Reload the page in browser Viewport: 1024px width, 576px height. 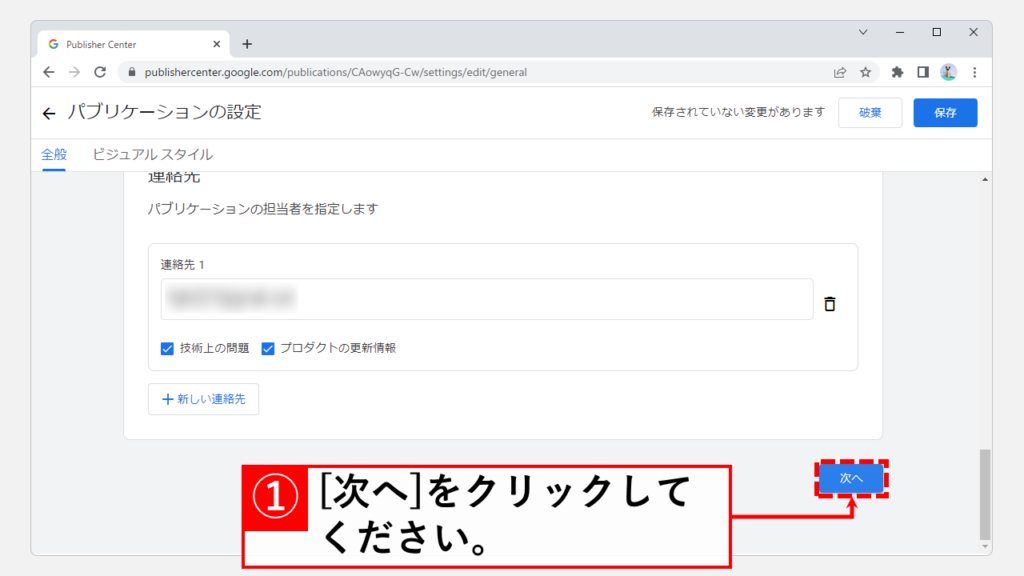[x=100, y=72]
